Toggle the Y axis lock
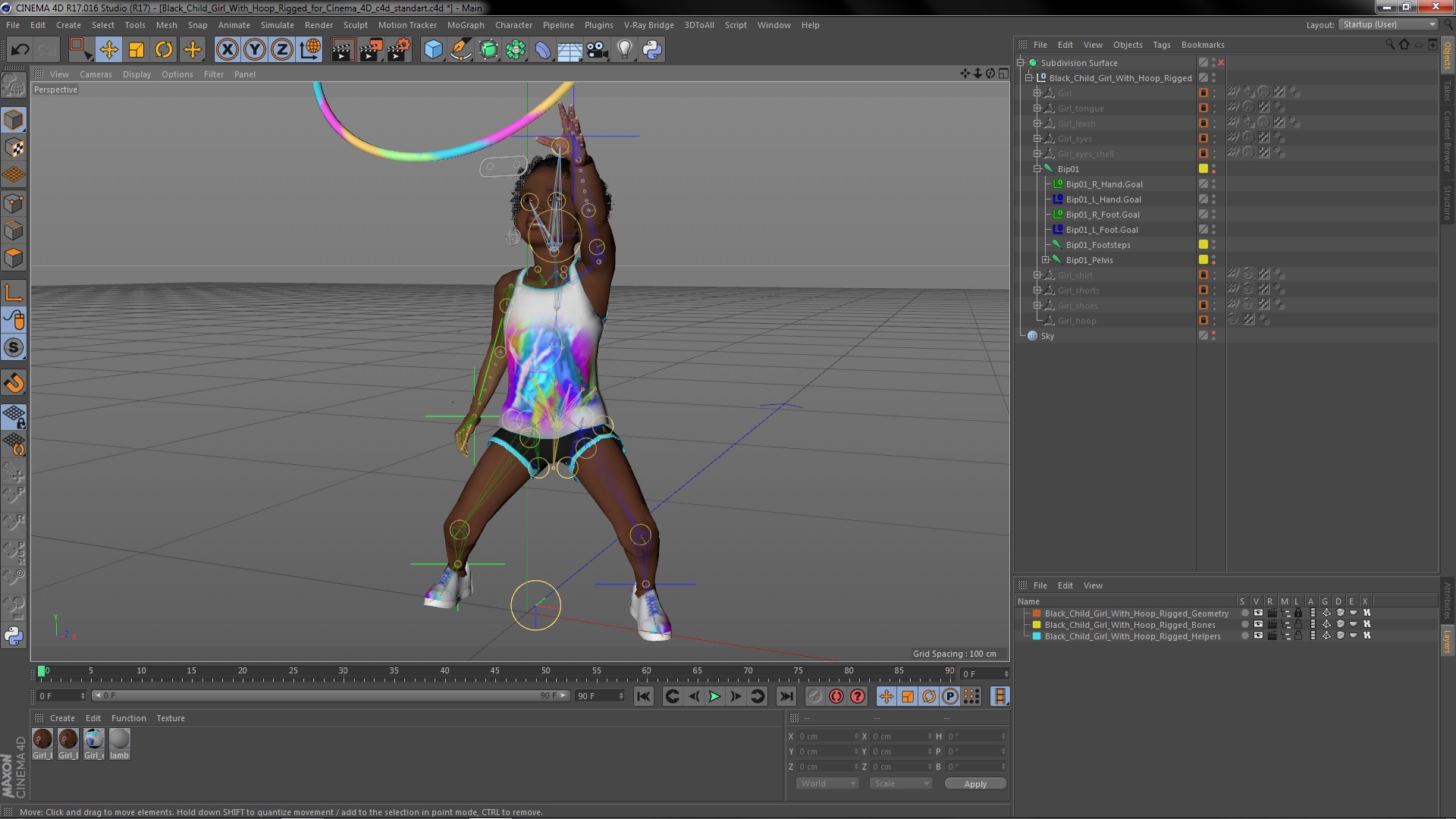The height and width of the screenshot is (819, 1456). 255,50
